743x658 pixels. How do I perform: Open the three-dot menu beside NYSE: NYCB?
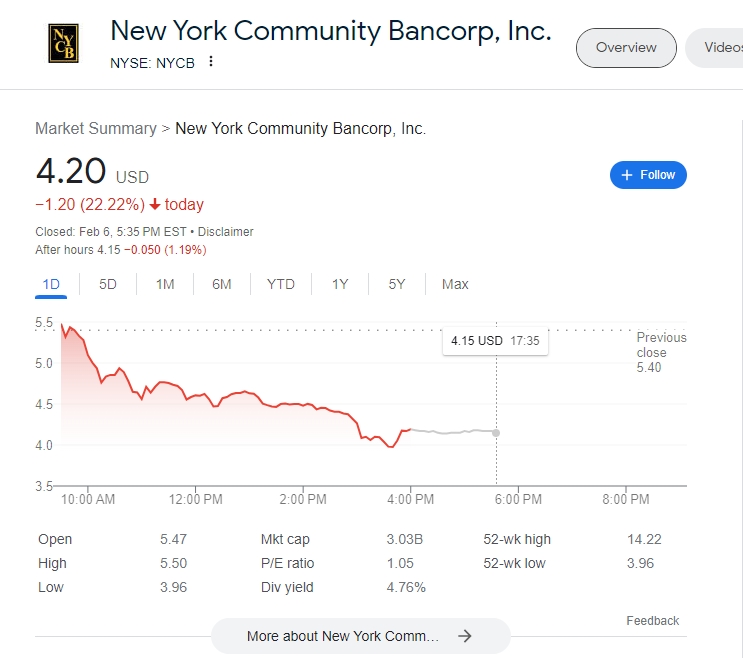211,62
